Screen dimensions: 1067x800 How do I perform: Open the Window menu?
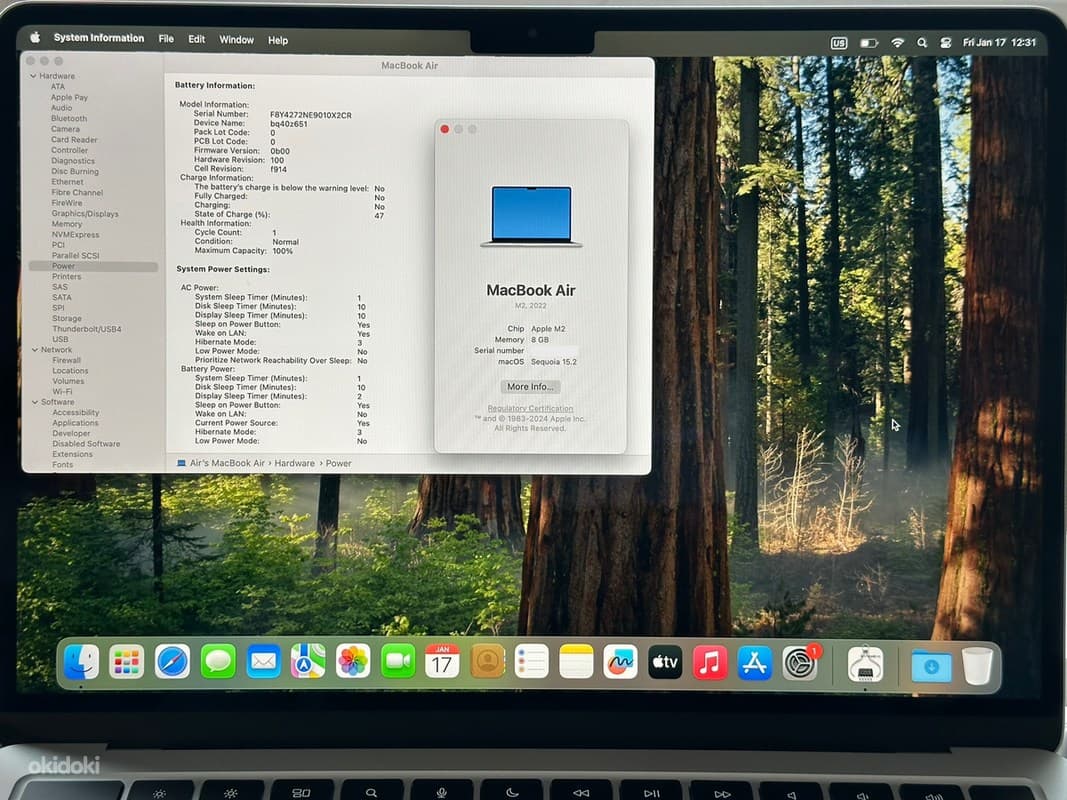[x=236, y=40]
